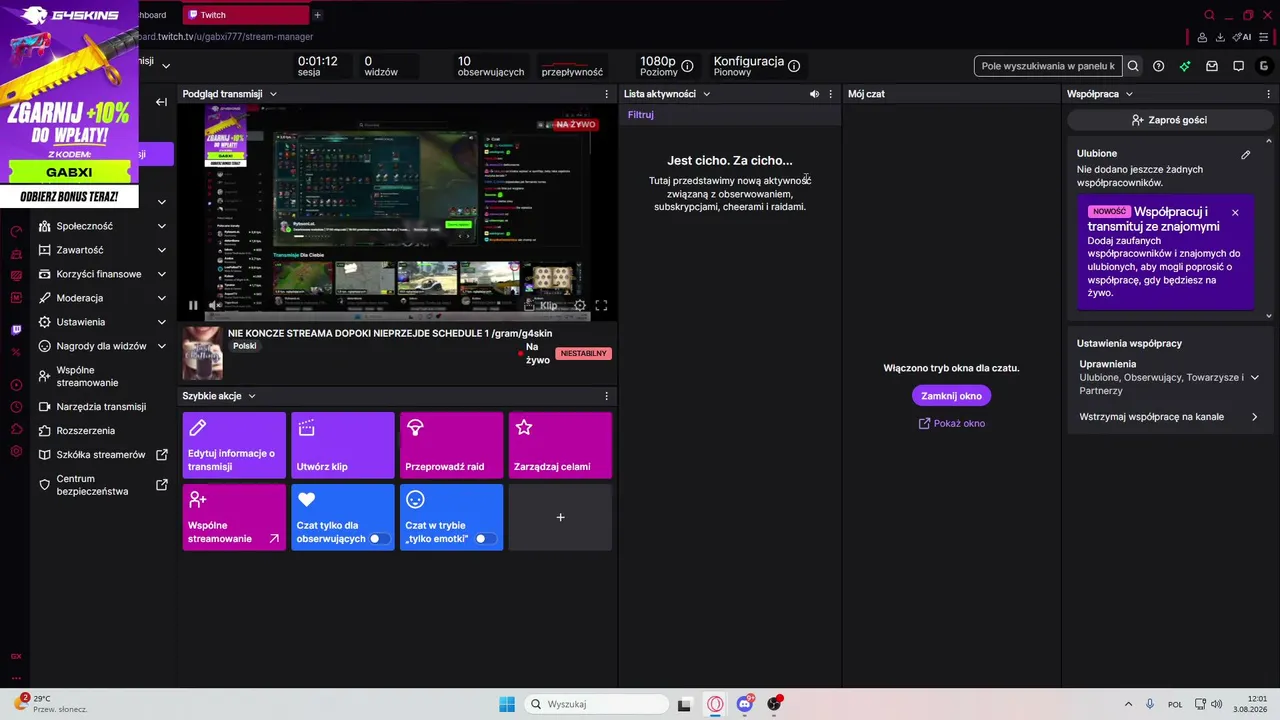This screenshot has height=720, width=1280.
Task: Dismiss the collaboration promo card with the X
Action: point(1235,212)
